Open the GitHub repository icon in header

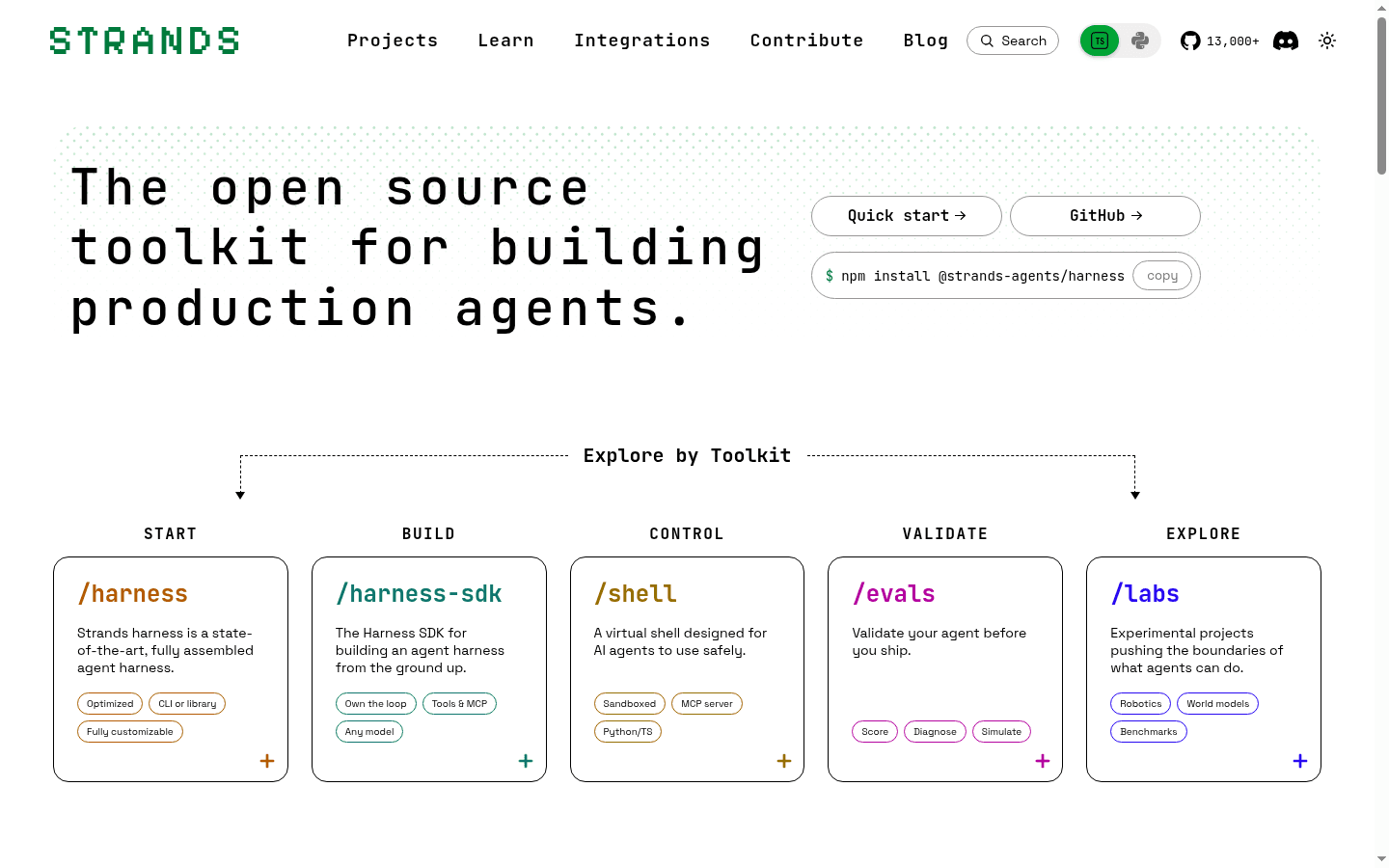(x=1190, y=41)
